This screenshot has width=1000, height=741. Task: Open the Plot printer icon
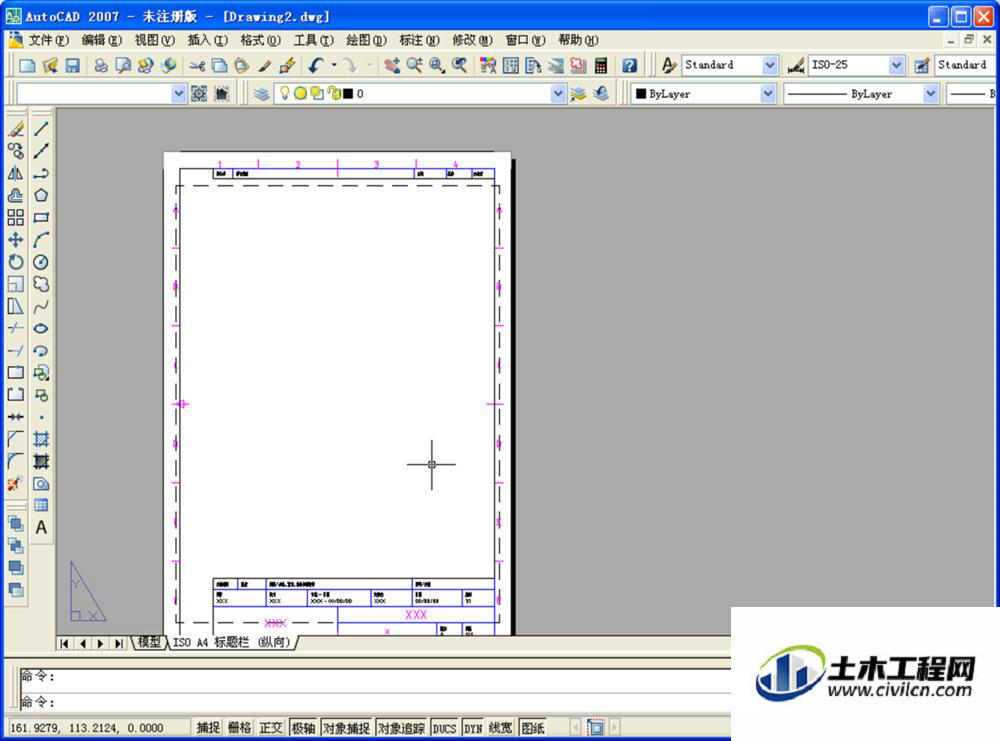[x=101, y=65]
